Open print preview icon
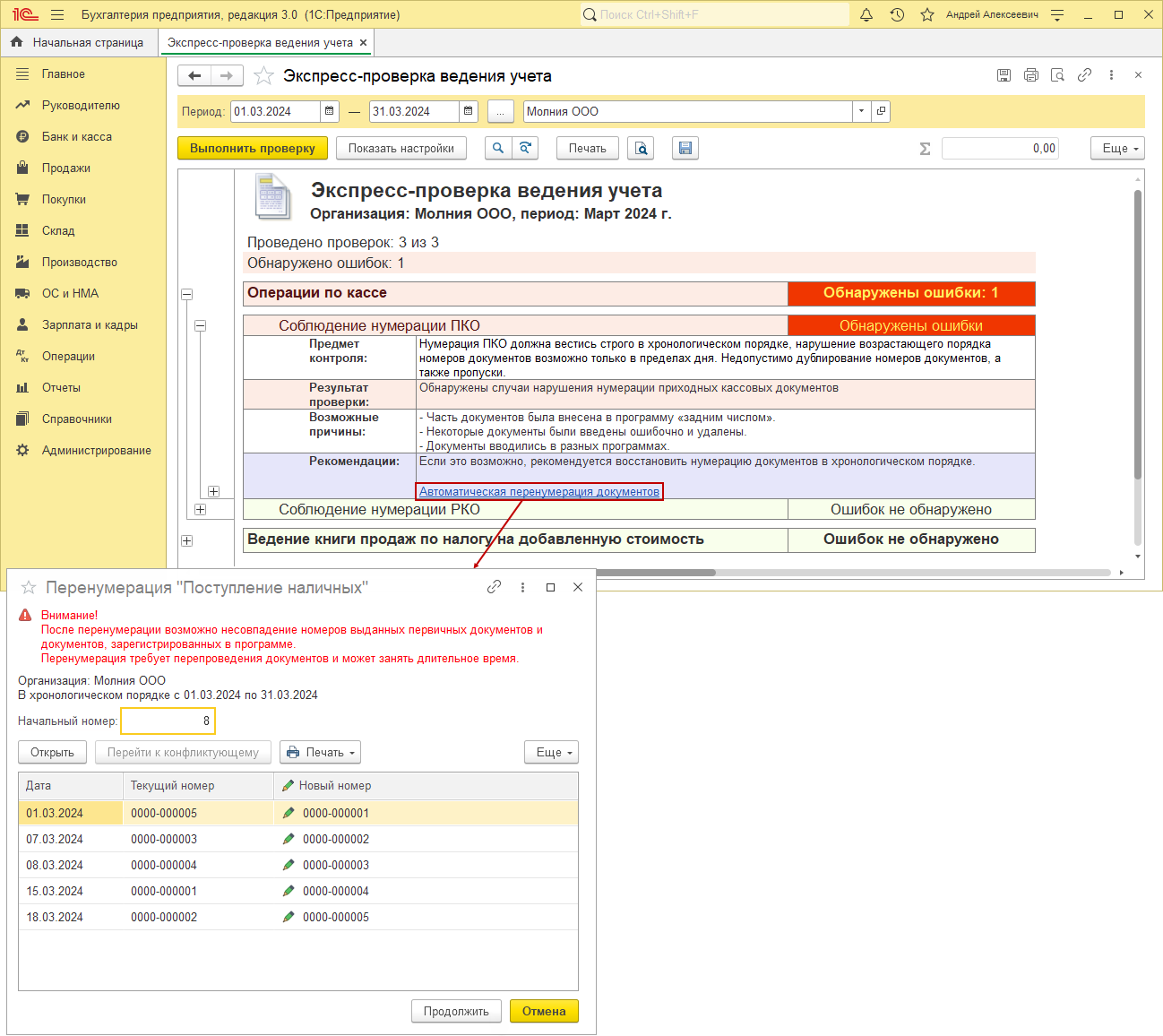Screen dimensions: 1163x1036 pyautogui.click(x=641, y=148)
